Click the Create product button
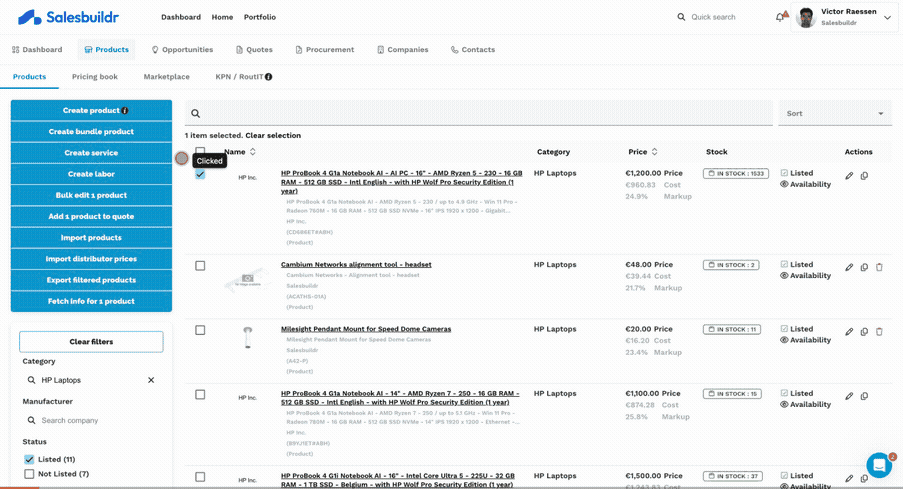The height and width of the screenshot is (489, 903). point(91,111)
